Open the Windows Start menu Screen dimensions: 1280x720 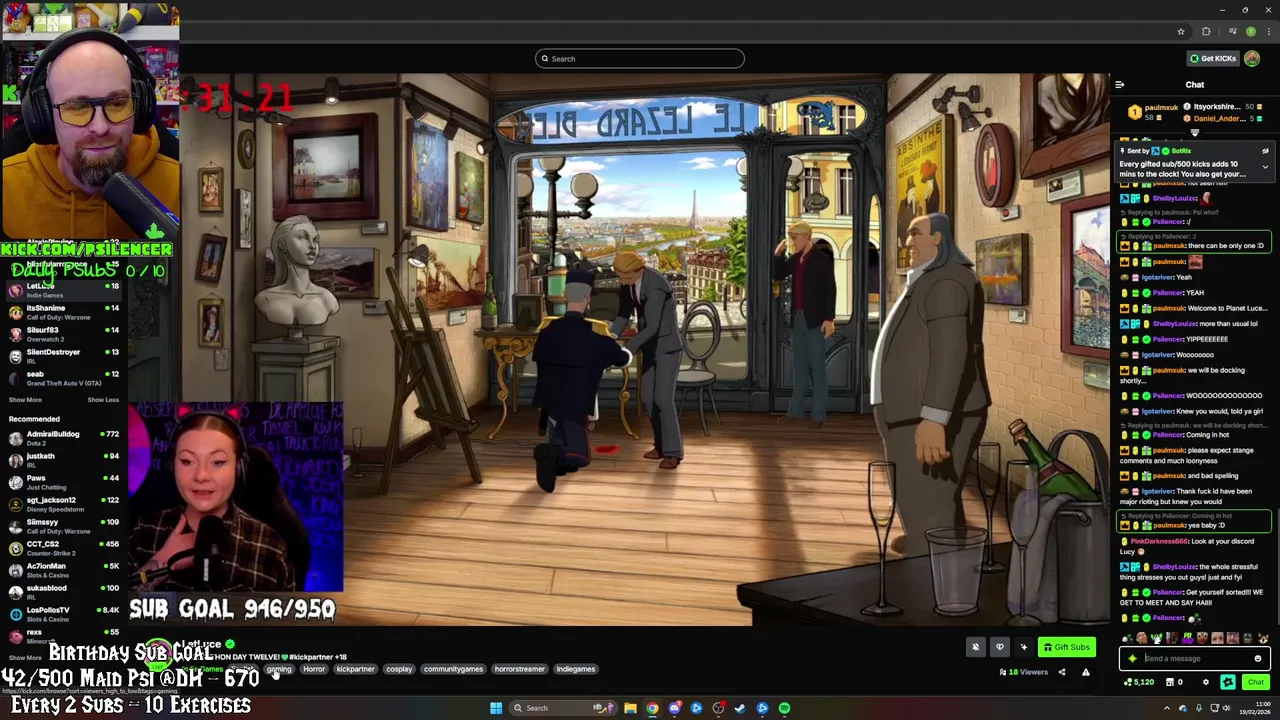pyautogui.click(x=496, y=708)
